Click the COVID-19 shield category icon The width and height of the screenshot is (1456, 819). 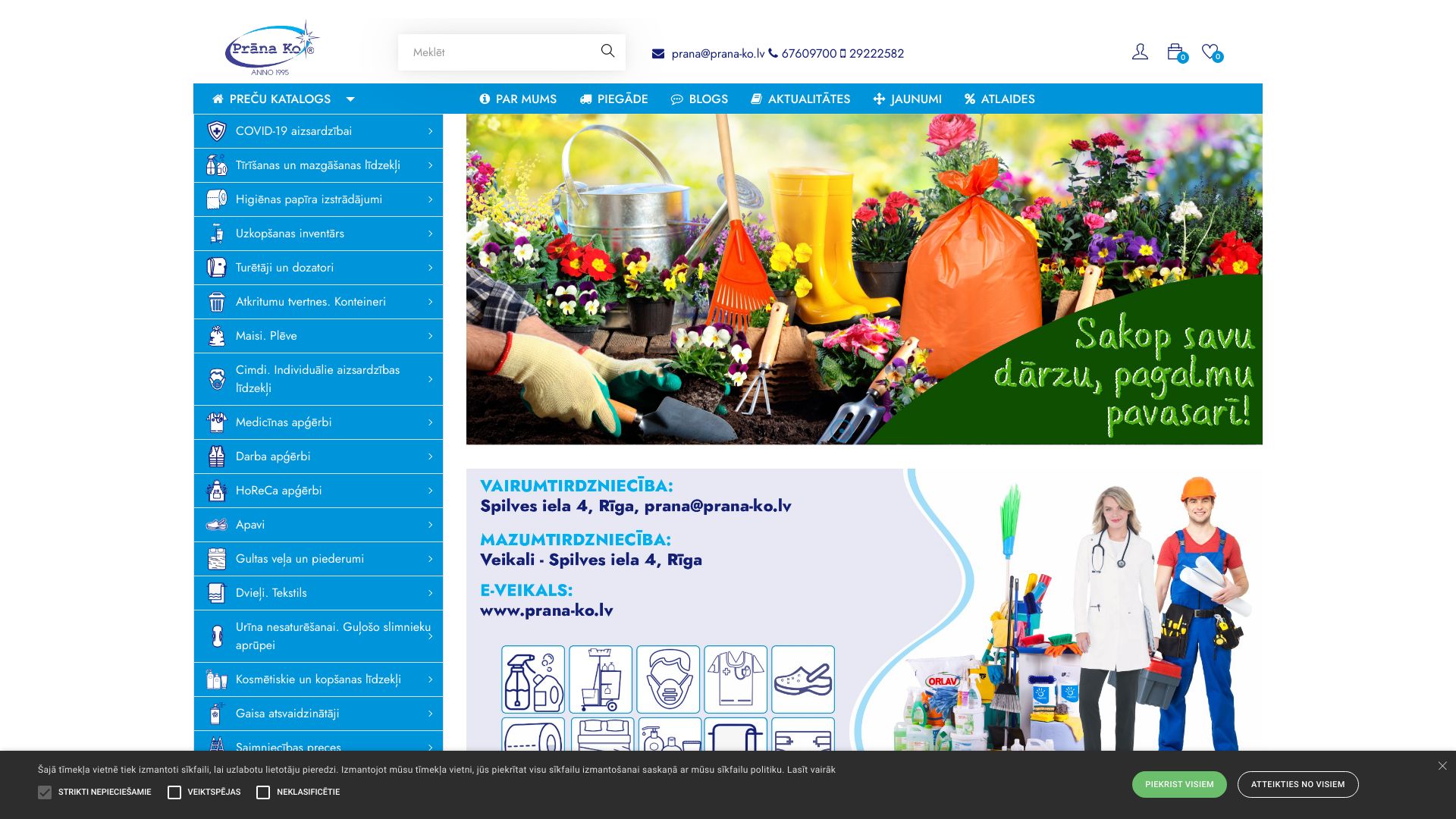point(217,131)
